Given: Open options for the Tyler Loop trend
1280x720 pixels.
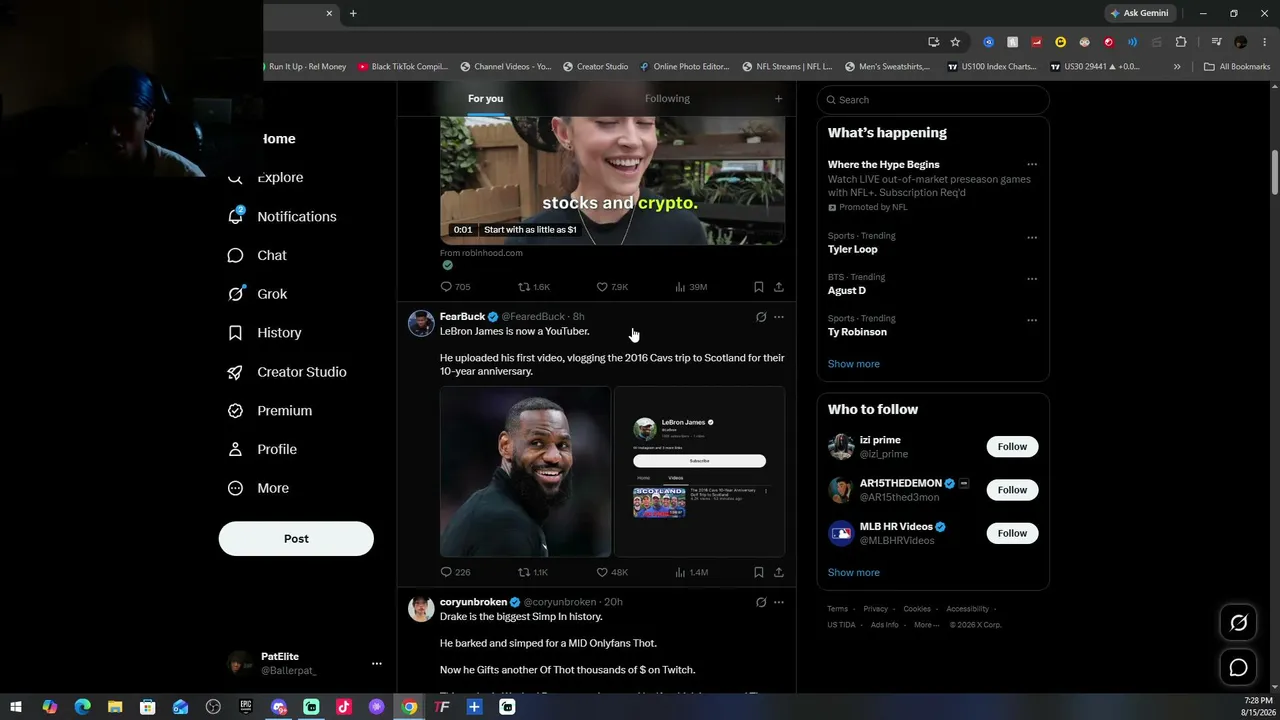Looking at the screenshot, I should click(1032, 238).
